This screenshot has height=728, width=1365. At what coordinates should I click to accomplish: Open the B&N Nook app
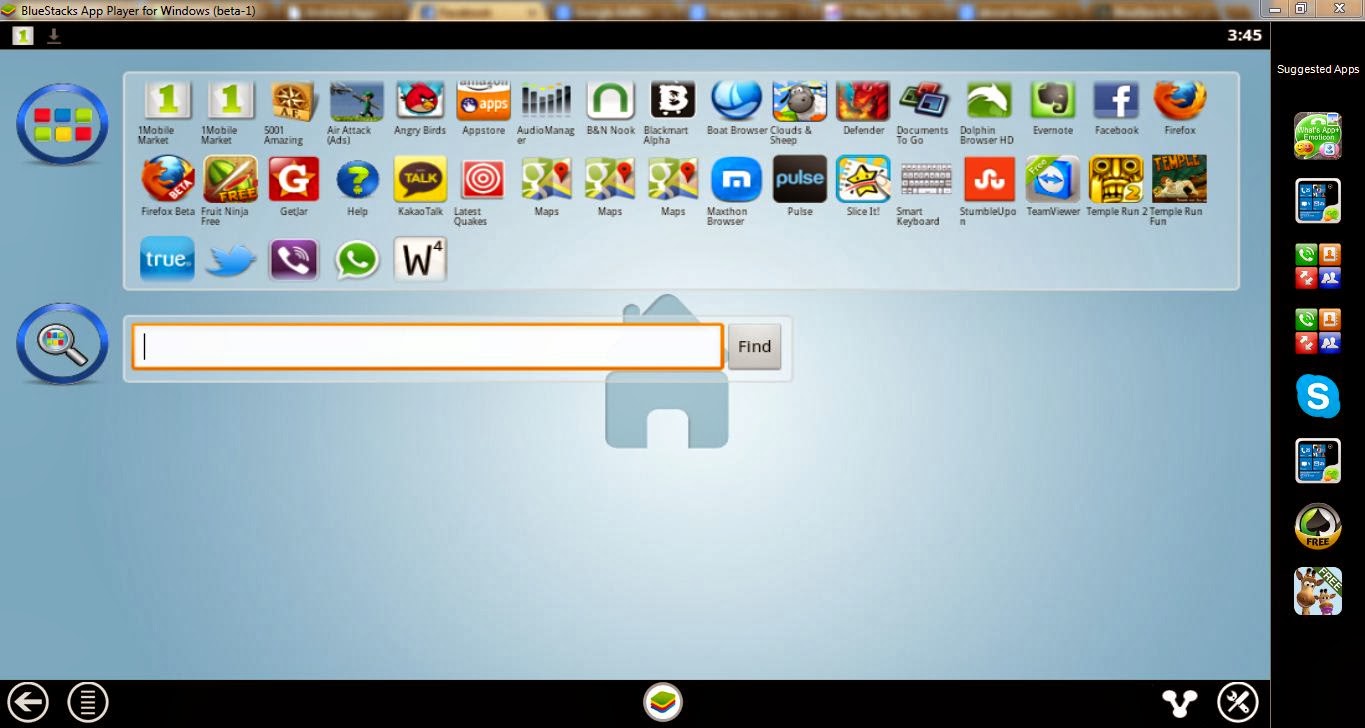[x=610, y=102]
